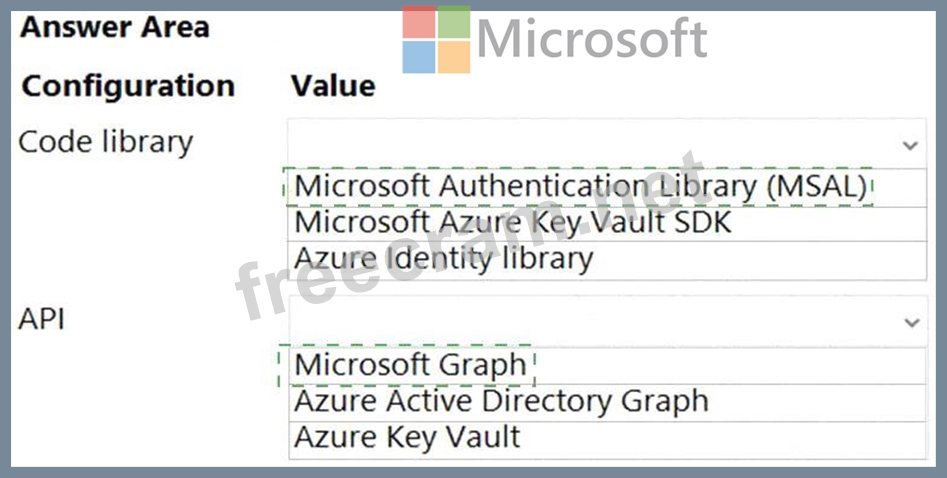Click the yellow square in Microsoft logo
947x478 pixels.
[453, 56]
